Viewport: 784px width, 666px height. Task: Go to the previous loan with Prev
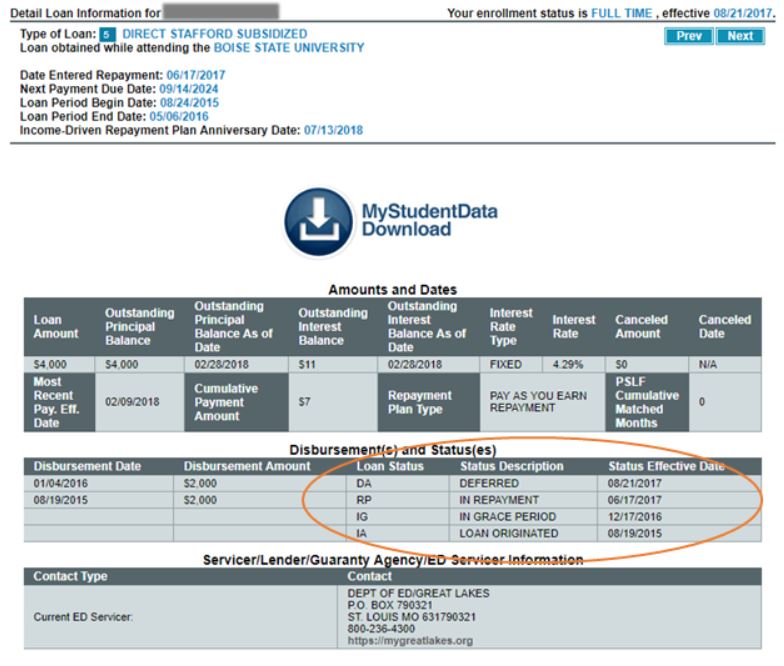tap(689, 36)
